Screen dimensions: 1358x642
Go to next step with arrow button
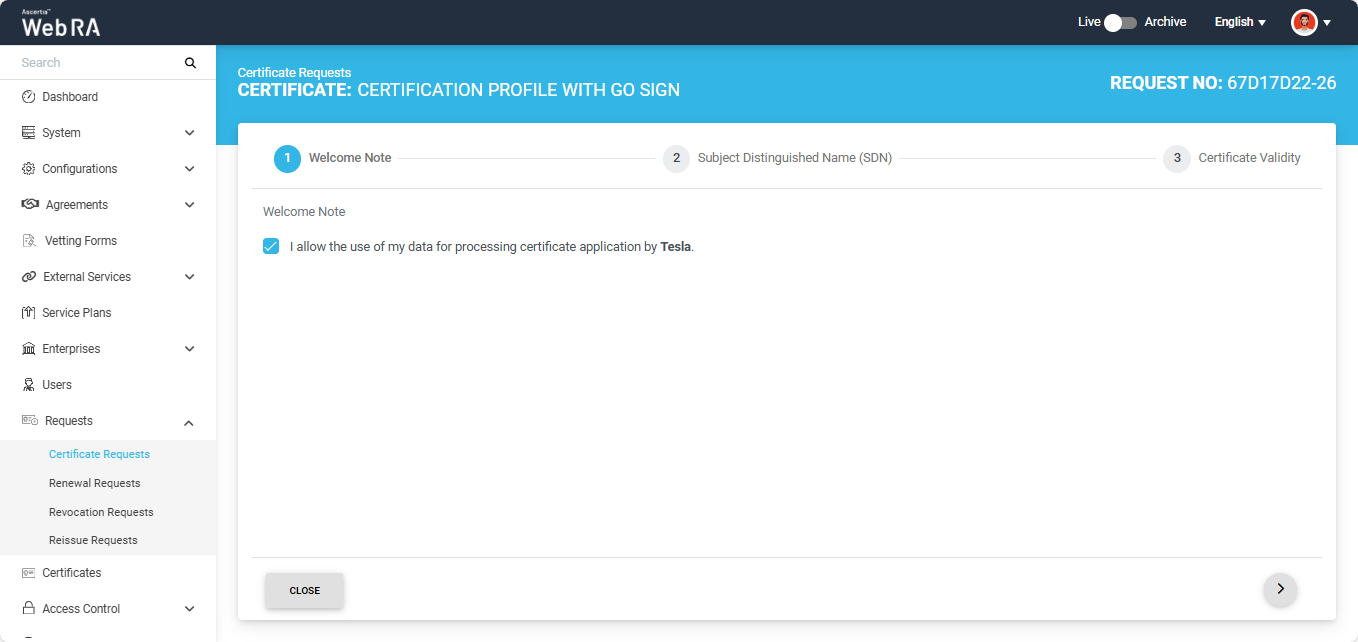[1280, 589]
